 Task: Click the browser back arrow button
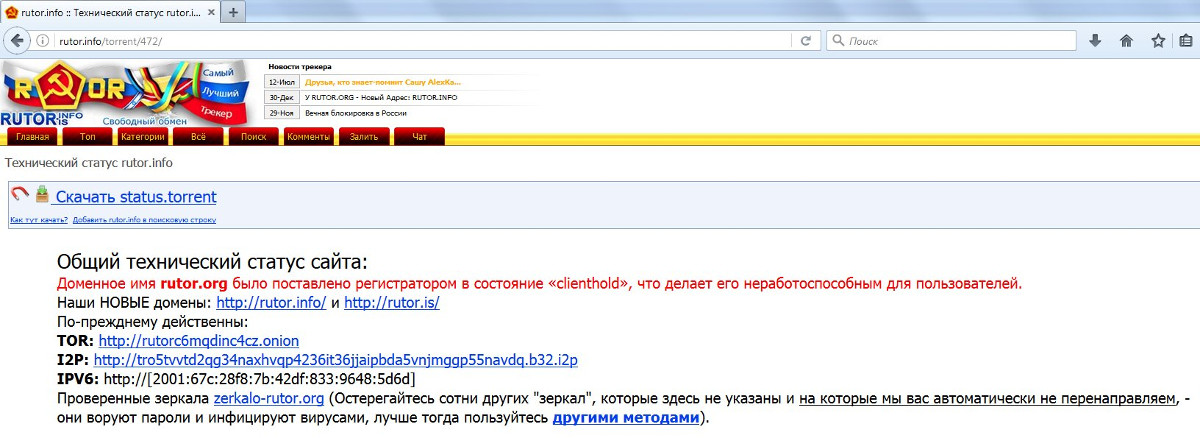(17, 41)
